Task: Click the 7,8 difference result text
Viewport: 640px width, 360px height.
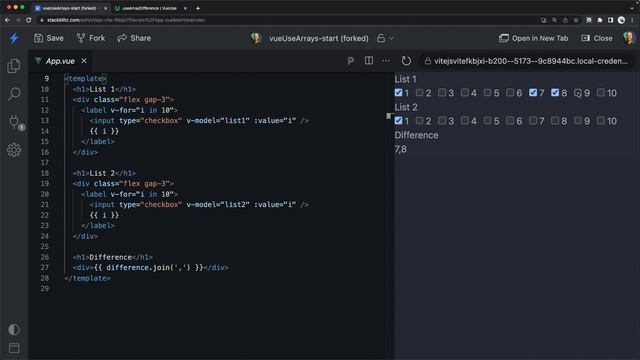Action: coord(400,149)
